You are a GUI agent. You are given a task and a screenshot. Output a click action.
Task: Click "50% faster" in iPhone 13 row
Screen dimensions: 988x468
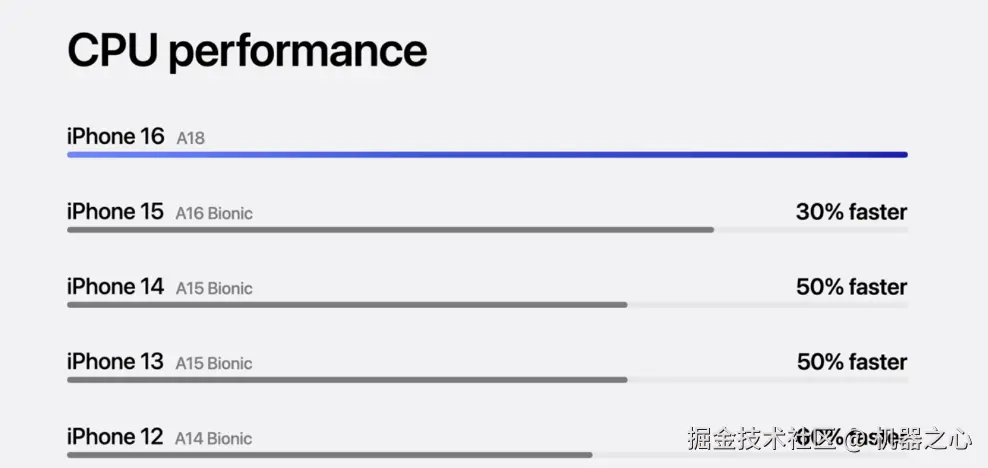click(x=851, y=362)
